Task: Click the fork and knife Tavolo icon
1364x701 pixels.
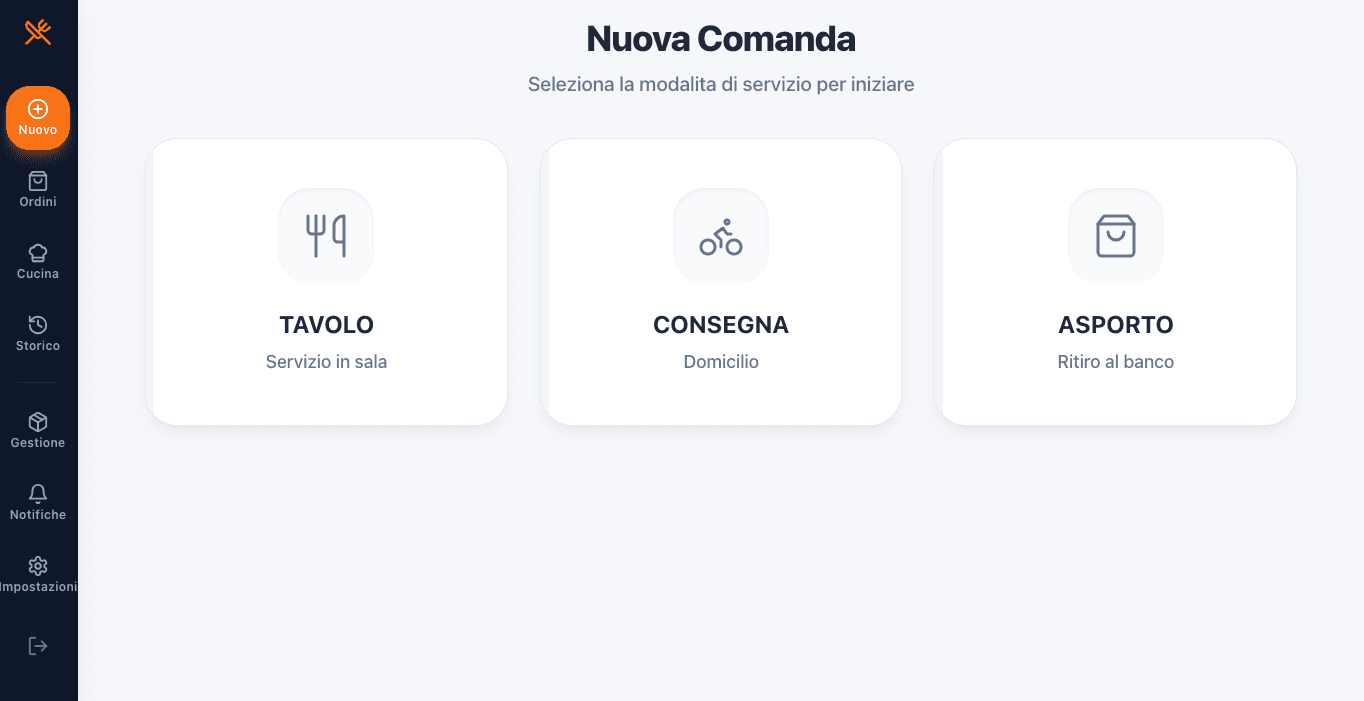Action: [326, 236]
